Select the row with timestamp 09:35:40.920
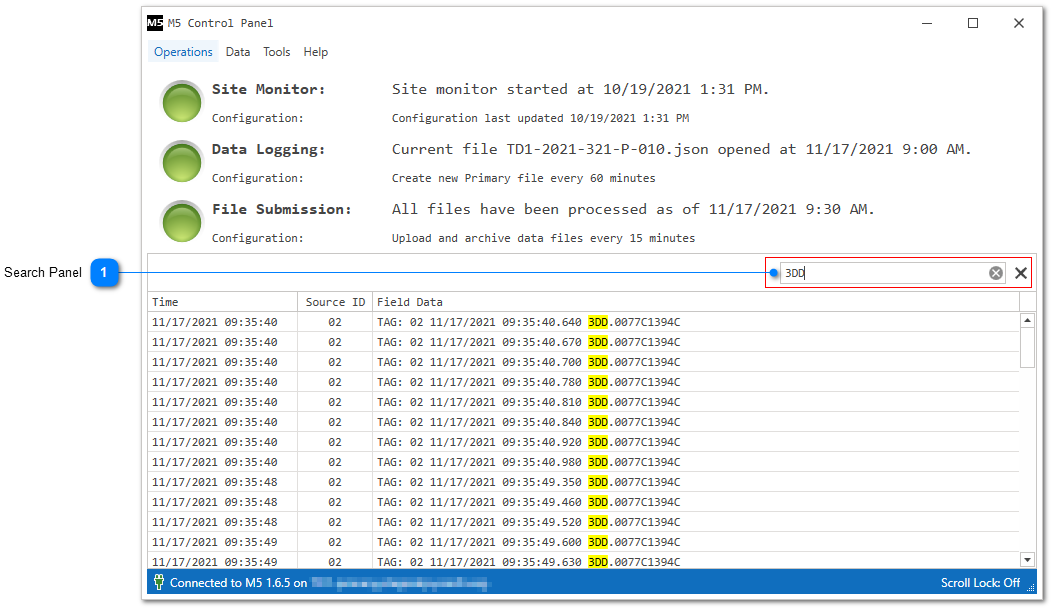1053x610 pixels. click(584, 442)
